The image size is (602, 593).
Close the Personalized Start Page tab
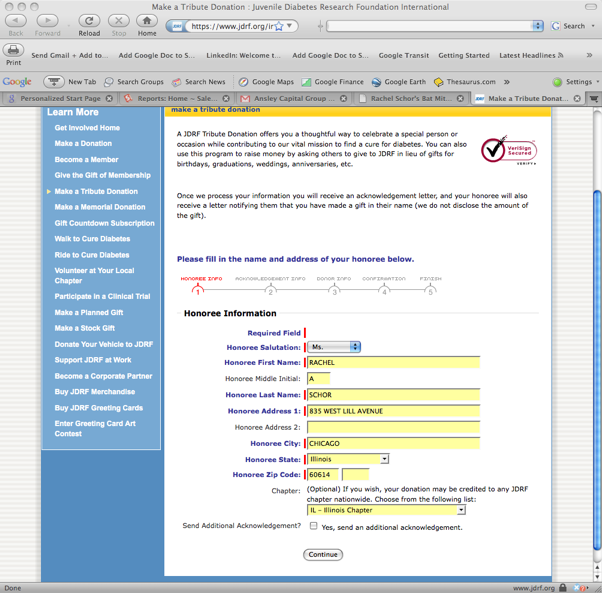pyautogui.click(x=109, y=99)
